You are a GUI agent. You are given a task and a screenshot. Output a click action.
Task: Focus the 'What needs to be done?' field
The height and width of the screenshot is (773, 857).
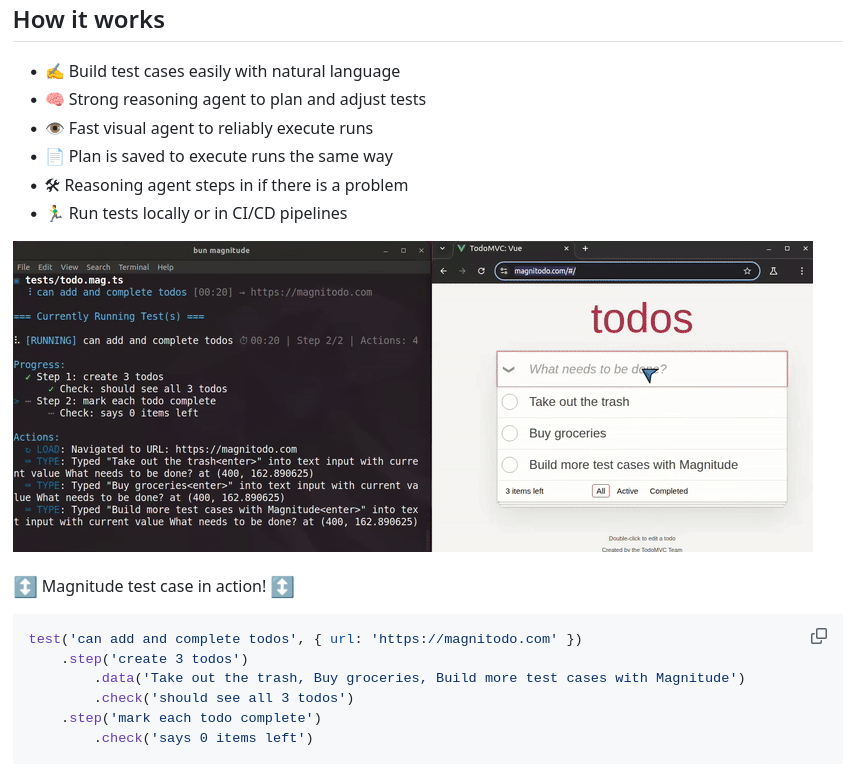click(x=642, y=370)
